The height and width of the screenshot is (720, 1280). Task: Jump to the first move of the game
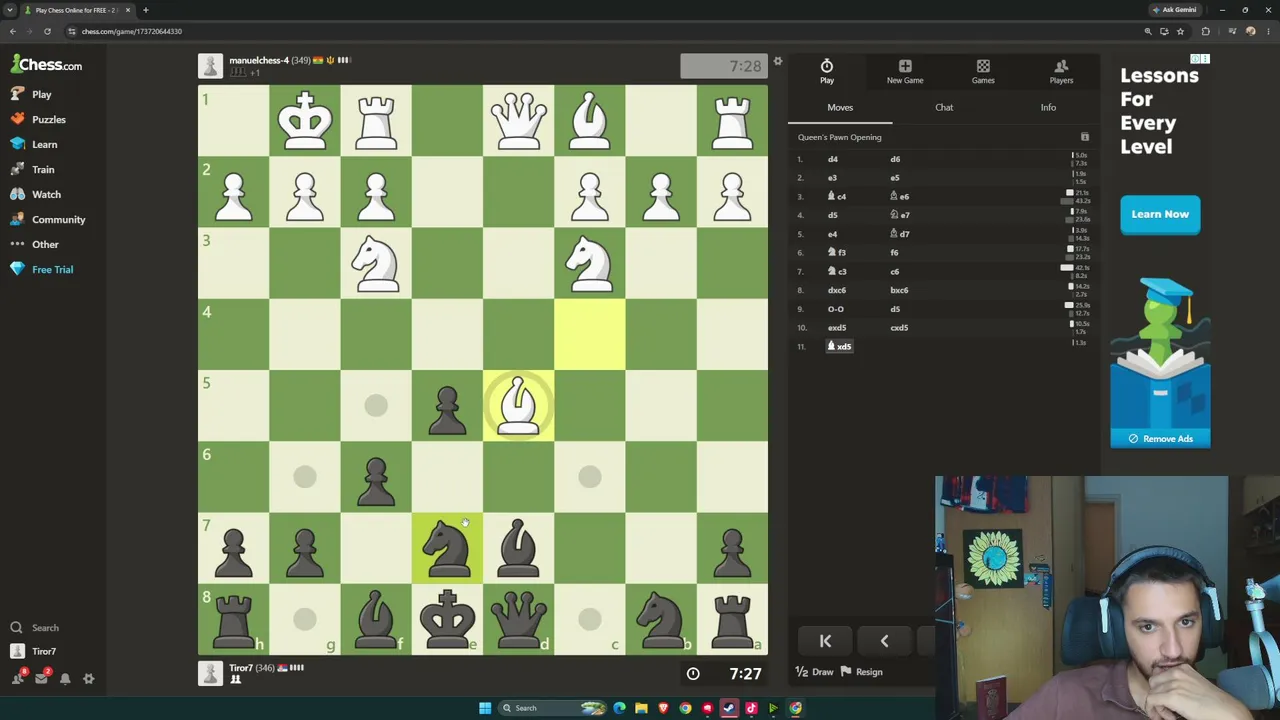coord(825,641)
